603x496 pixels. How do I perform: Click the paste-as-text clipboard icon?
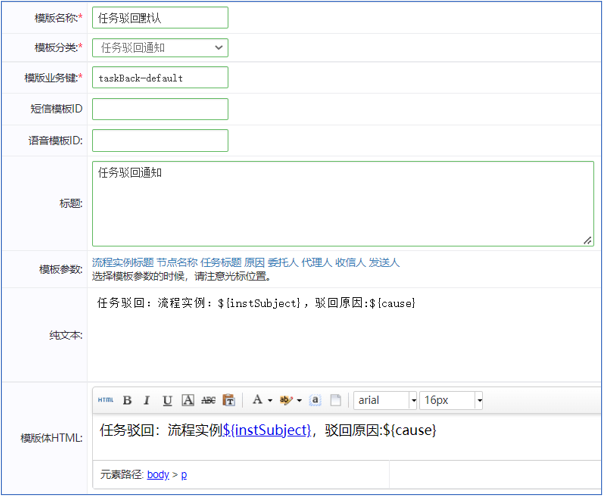coord(229,400)
